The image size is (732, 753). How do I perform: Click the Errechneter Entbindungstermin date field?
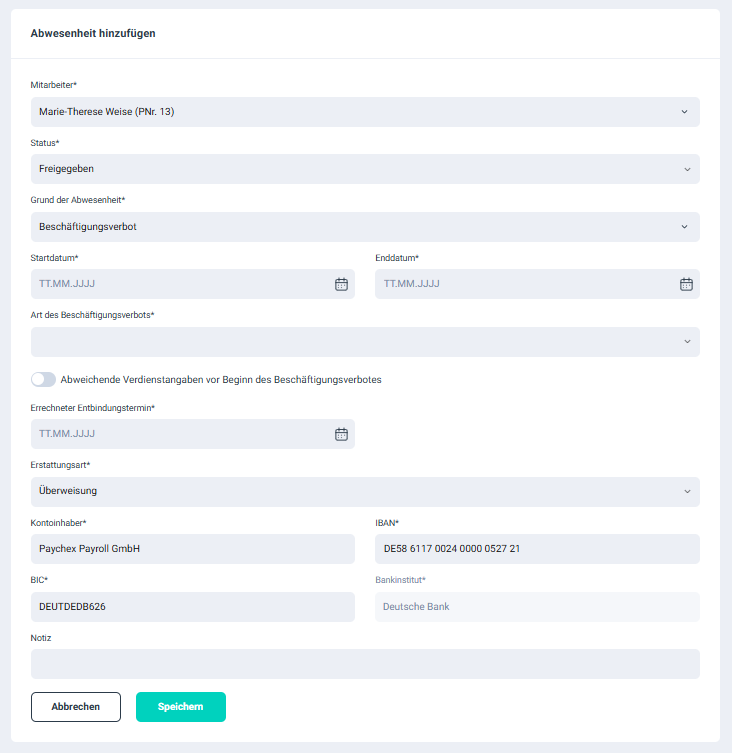(180, 434)
